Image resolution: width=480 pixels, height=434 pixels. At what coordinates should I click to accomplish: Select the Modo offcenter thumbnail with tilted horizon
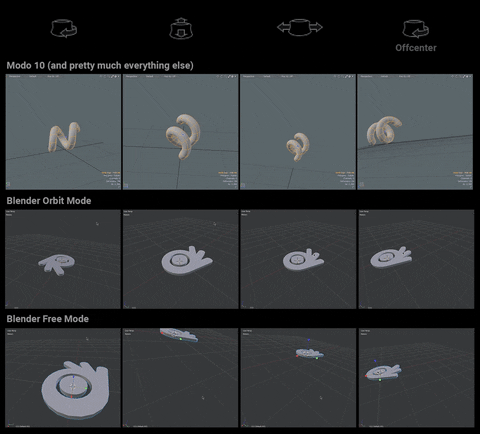(415, 132)
